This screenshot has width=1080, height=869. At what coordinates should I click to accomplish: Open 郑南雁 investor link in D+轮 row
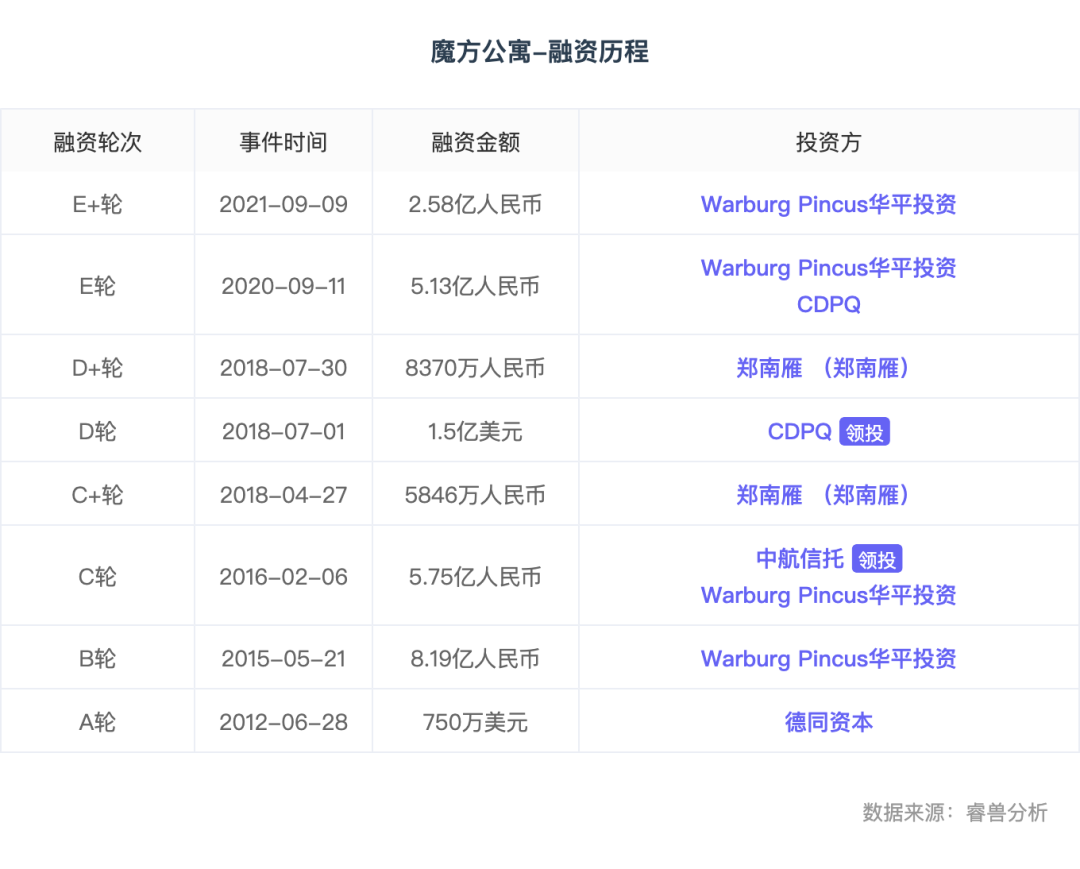tap(822, 368)
